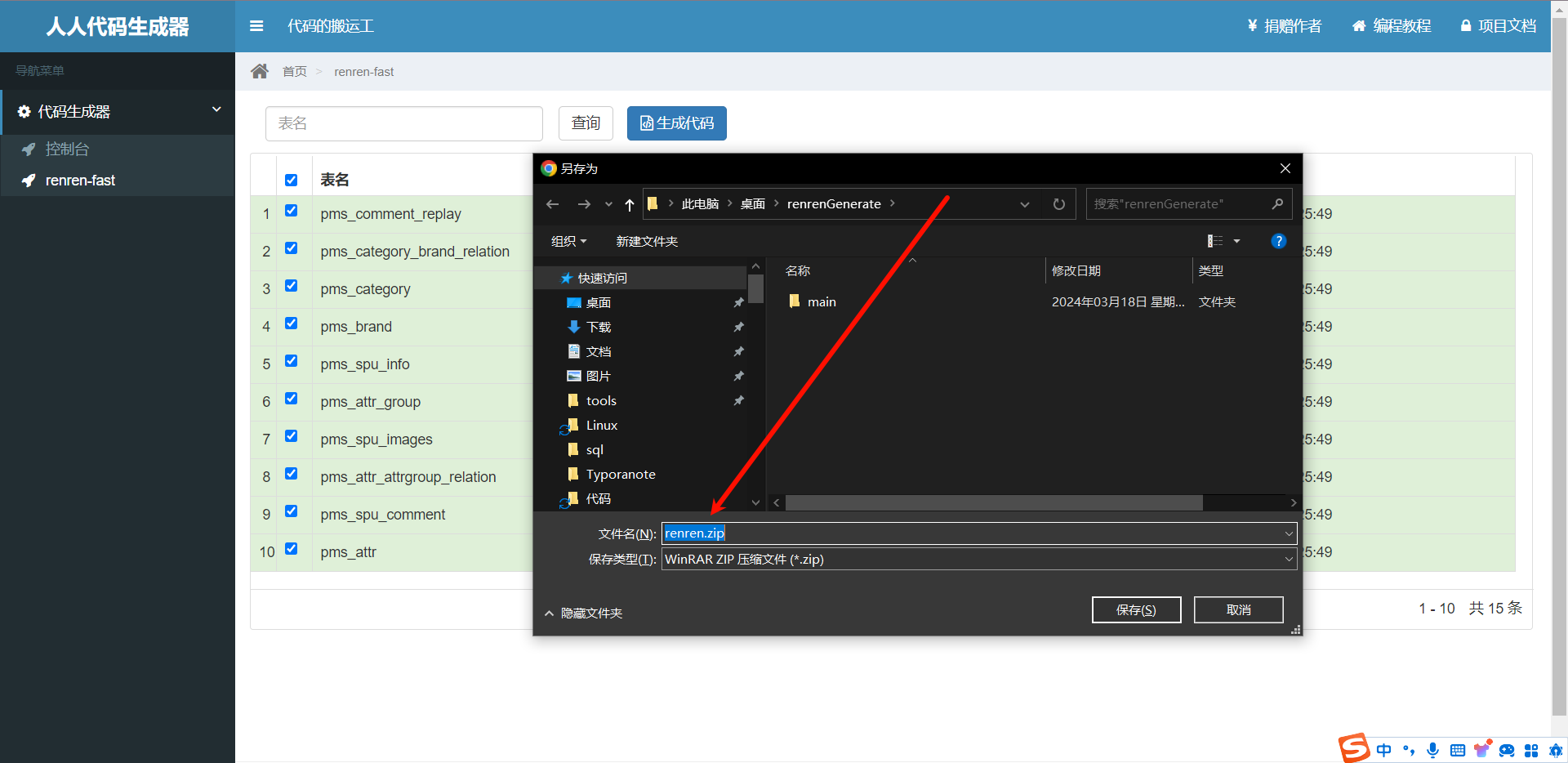Open 捐赠作者 top link
Screen dimensions: 1568x763
1285,26
